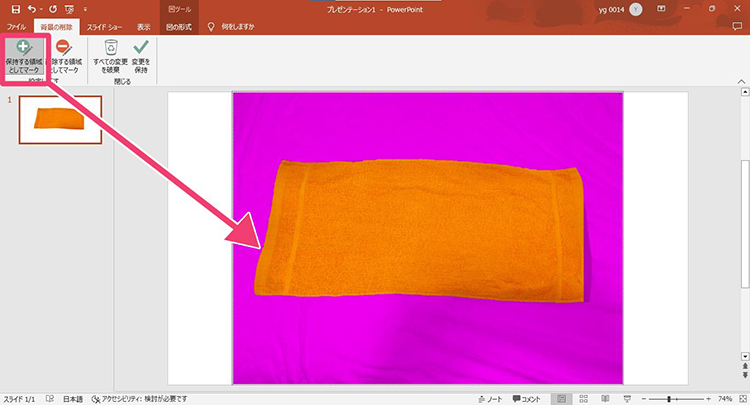Image resolution: width=750 pixels, height=405 pixels.
Task: Click the Redo icon in title bar
Action: (x=53, y=8)
